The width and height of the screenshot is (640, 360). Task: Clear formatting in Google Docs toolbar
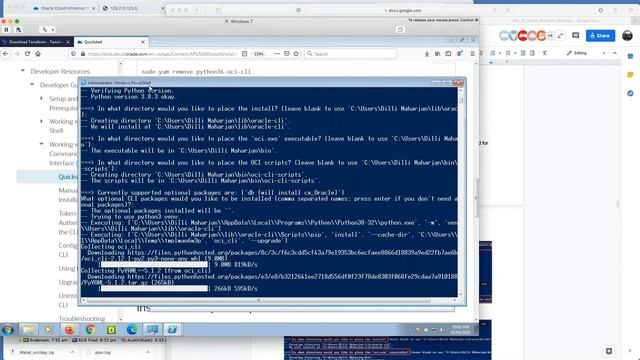[x=544, y=53]
